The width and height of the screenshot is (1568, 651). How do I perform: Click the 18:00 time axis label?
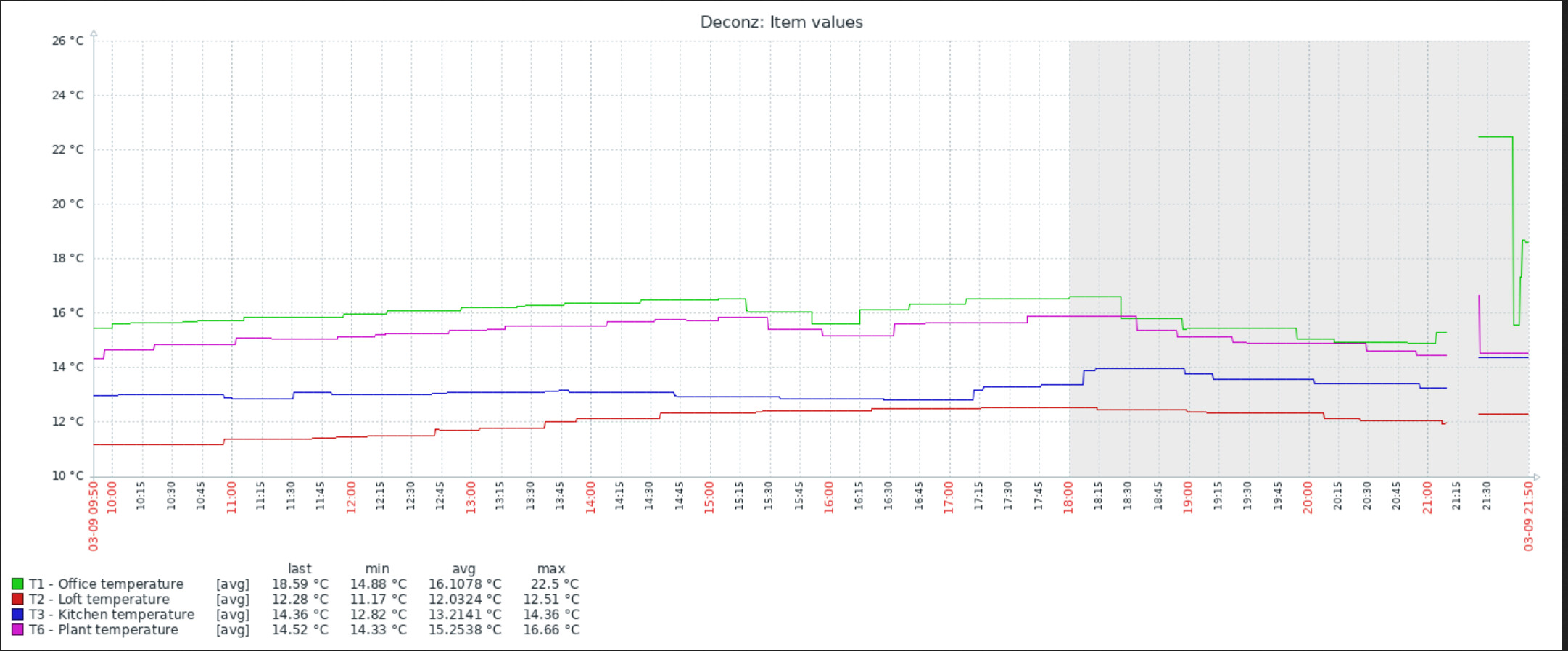1068,498
